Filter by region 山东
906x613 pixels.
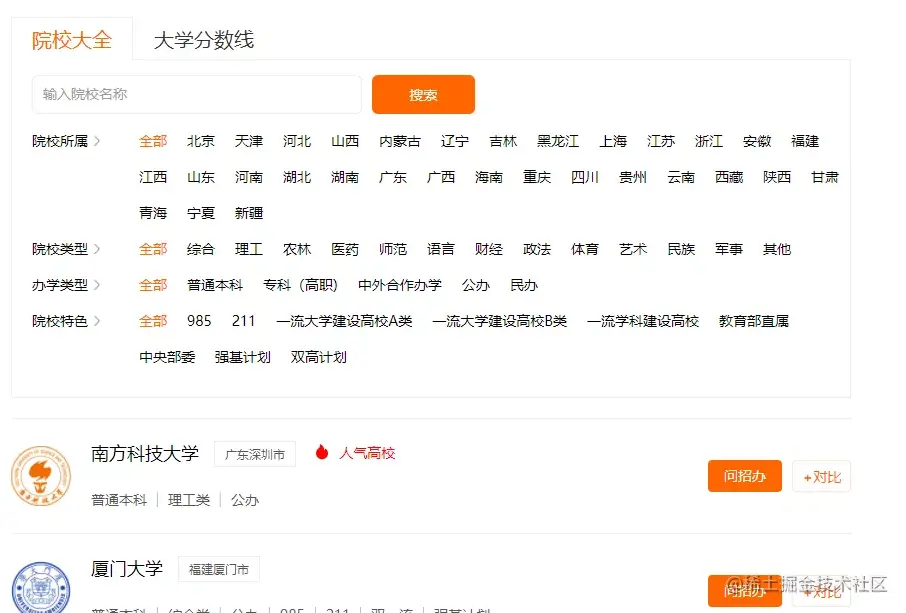pyautogui.click(x=200, y=177)
